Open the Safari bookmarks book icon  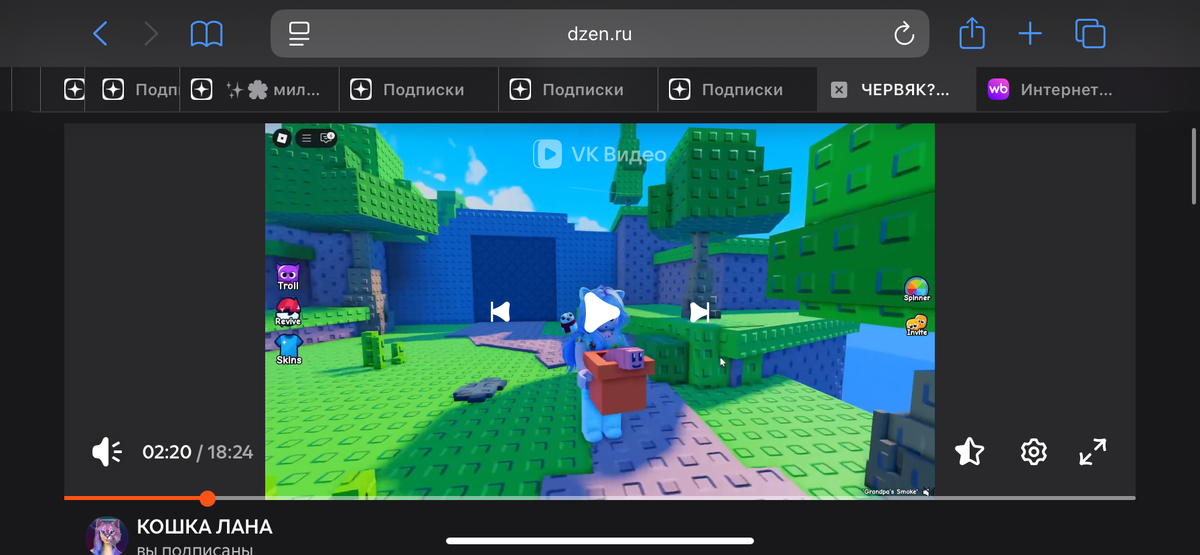pos(207,35)
